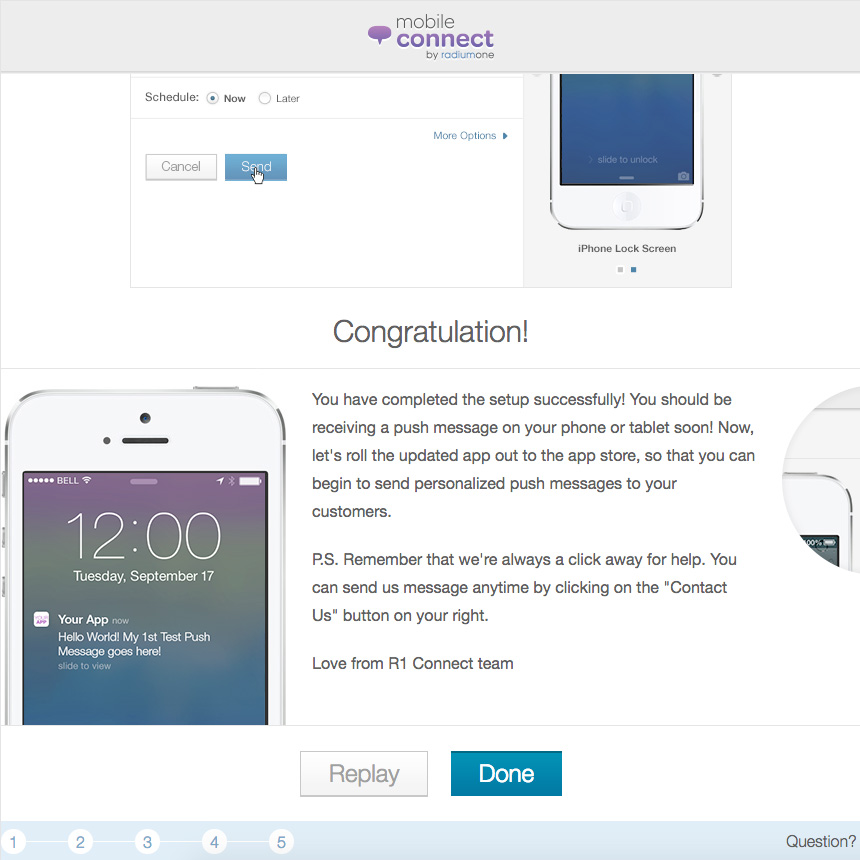Click the Your App notification icon
The height and width of the screenshot is (860, 860).
pyautogui.click(x=41, y=619)
